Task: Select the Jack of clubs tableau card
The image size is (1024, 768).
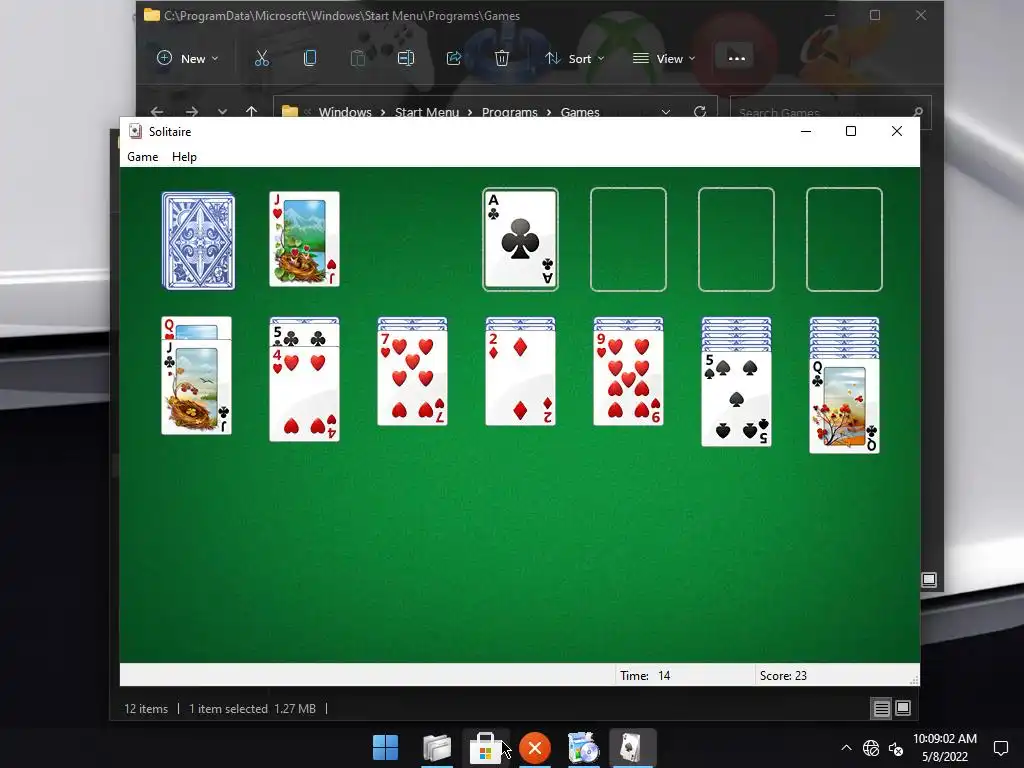Action: coord(197,387)
